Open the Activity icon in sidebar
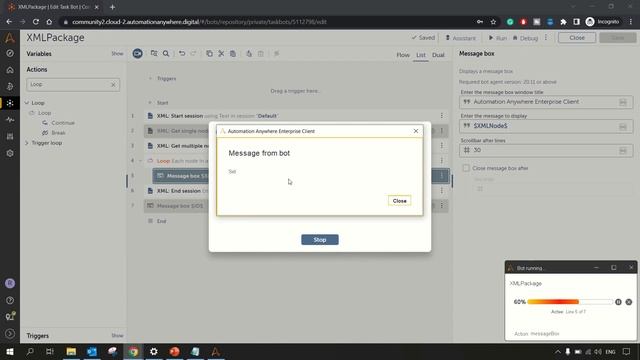Viewport: 640px width, 360px height. coord(10,120)
